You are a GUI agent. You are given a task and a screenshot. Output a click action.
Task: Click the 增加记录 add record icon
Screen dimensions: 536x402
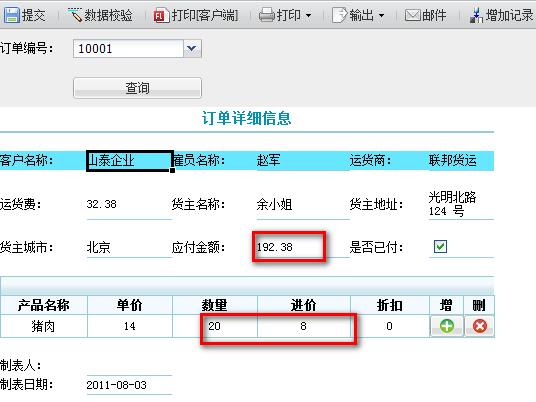(x=477, y=15)
